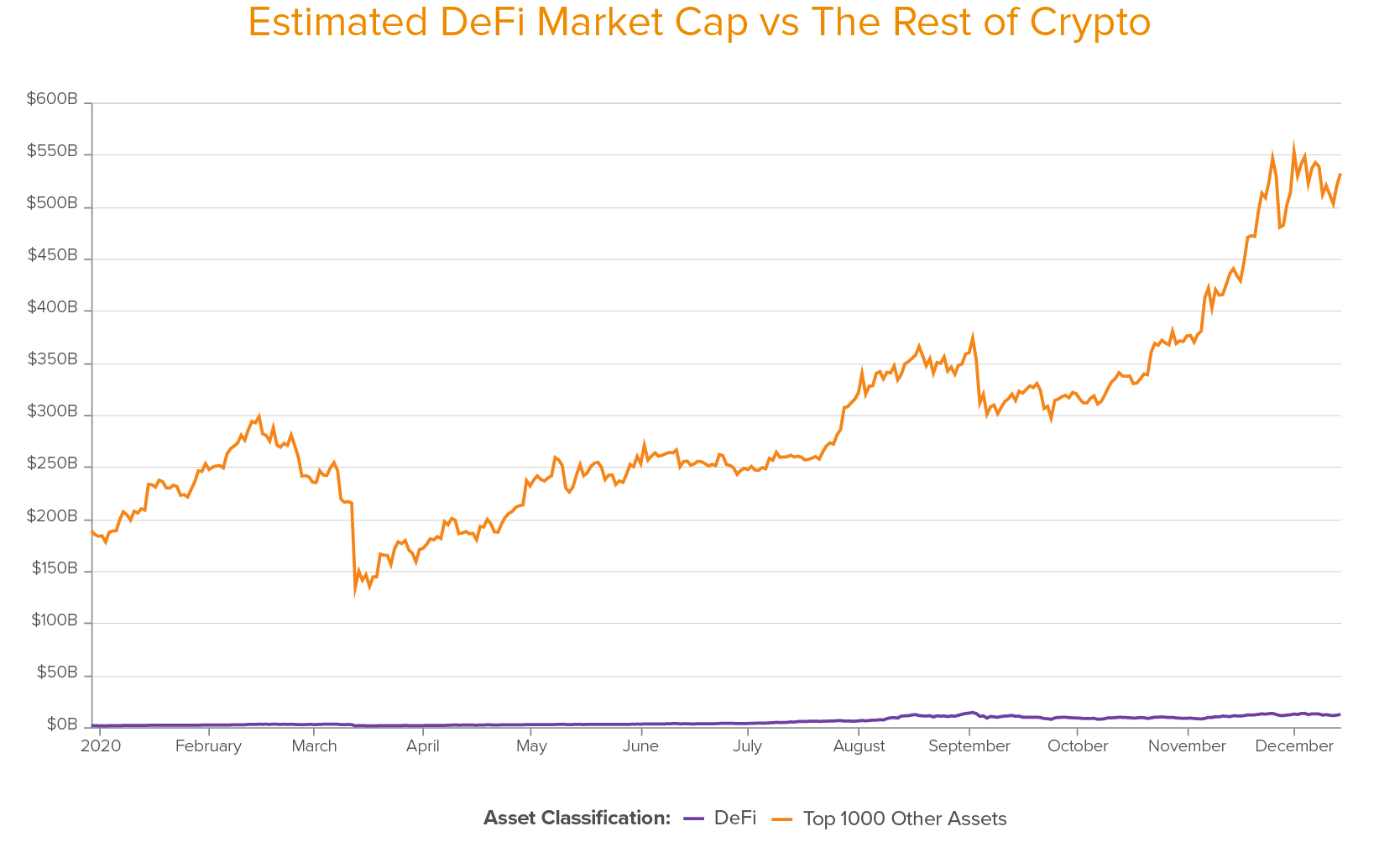The height and width of the screenshot is (863, 1400).
Task: Click the November x-axis label
Action: [x=1187, y=746]
